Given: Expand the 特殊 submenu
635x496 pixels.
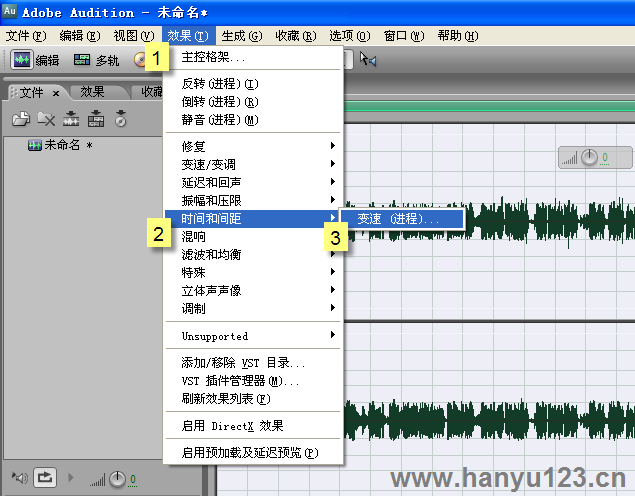Looking at the screenshot, I should (x=254, y=272).
